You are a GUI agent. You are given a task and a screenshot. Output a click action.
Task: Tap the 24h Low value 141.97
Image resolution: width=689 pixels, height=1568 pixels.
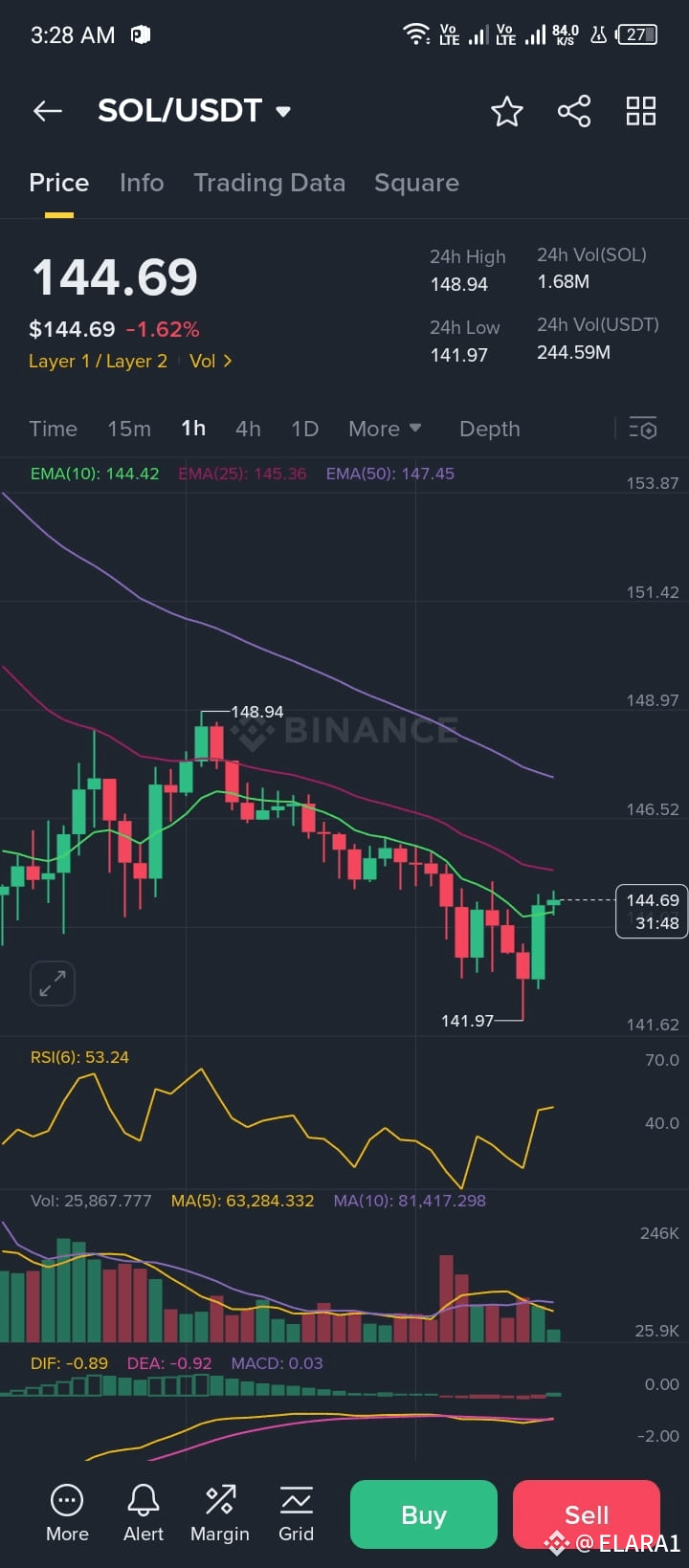click(x=459, y=355)
